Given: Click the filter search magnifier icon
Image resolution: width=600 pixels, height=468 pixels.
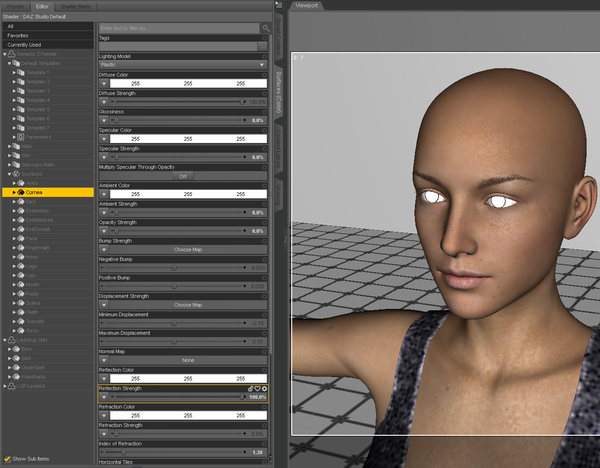Looking at the screenshot, I should 263,27.
